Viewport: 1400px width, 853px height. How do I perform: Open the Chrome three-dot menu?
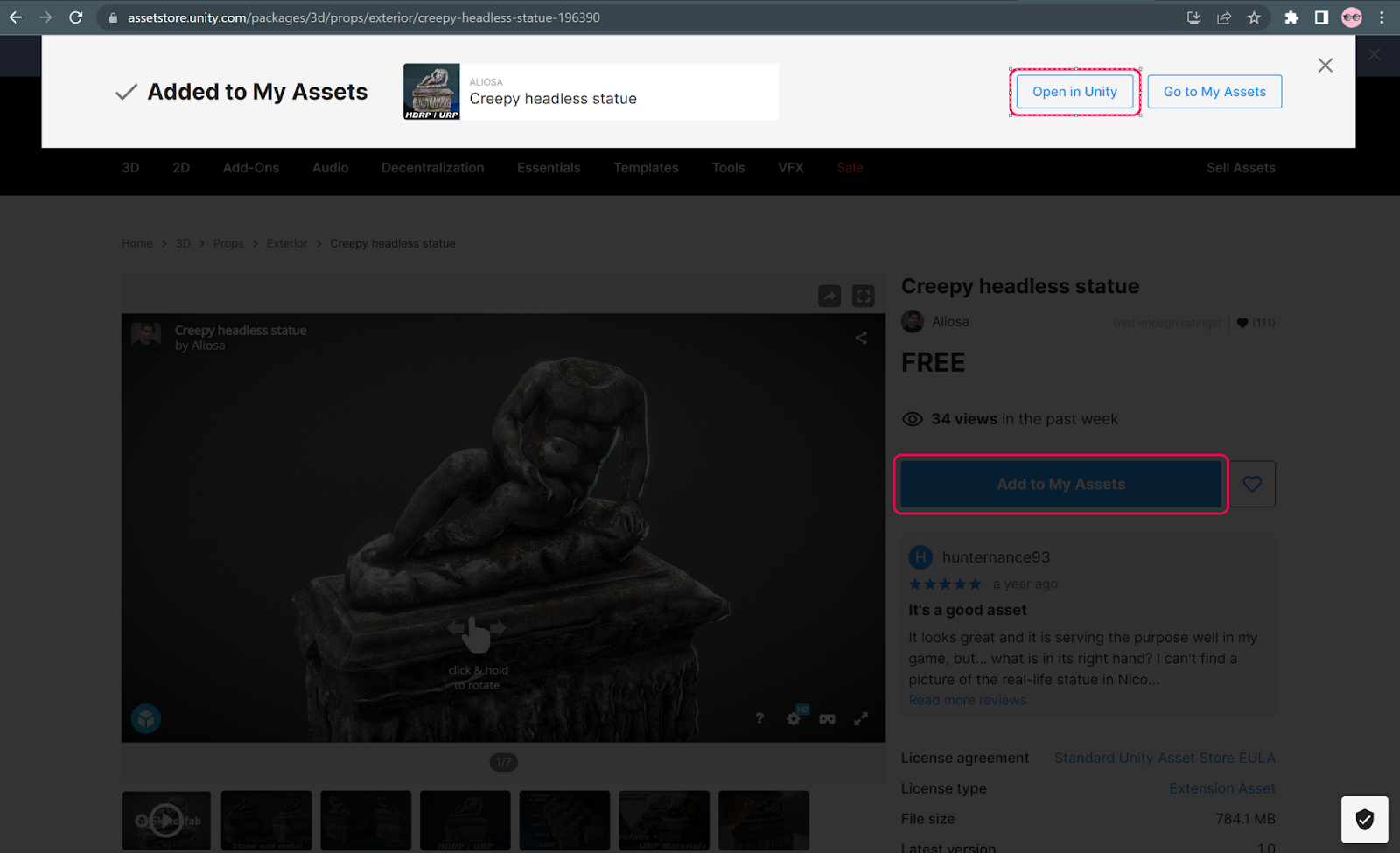click(1382, 17)
